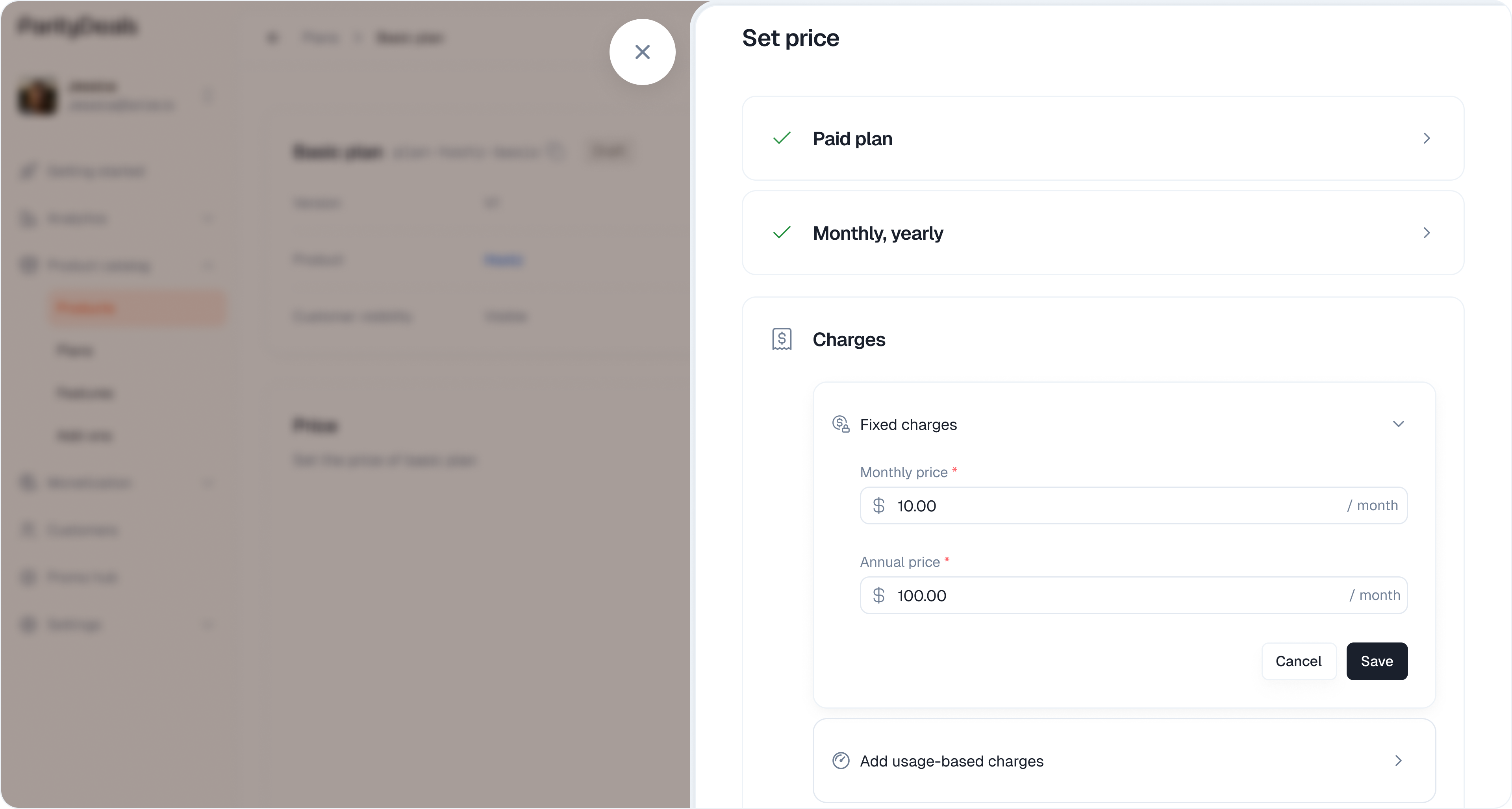Click the Add usage-based charges label
This screenshot has height=809, width=1512.
point(951,761)
